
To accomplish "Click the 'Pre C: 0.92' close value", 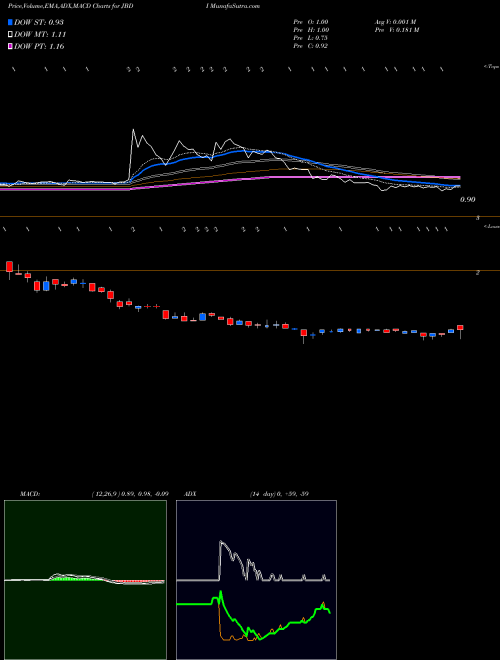I will (x=311, y=46).
